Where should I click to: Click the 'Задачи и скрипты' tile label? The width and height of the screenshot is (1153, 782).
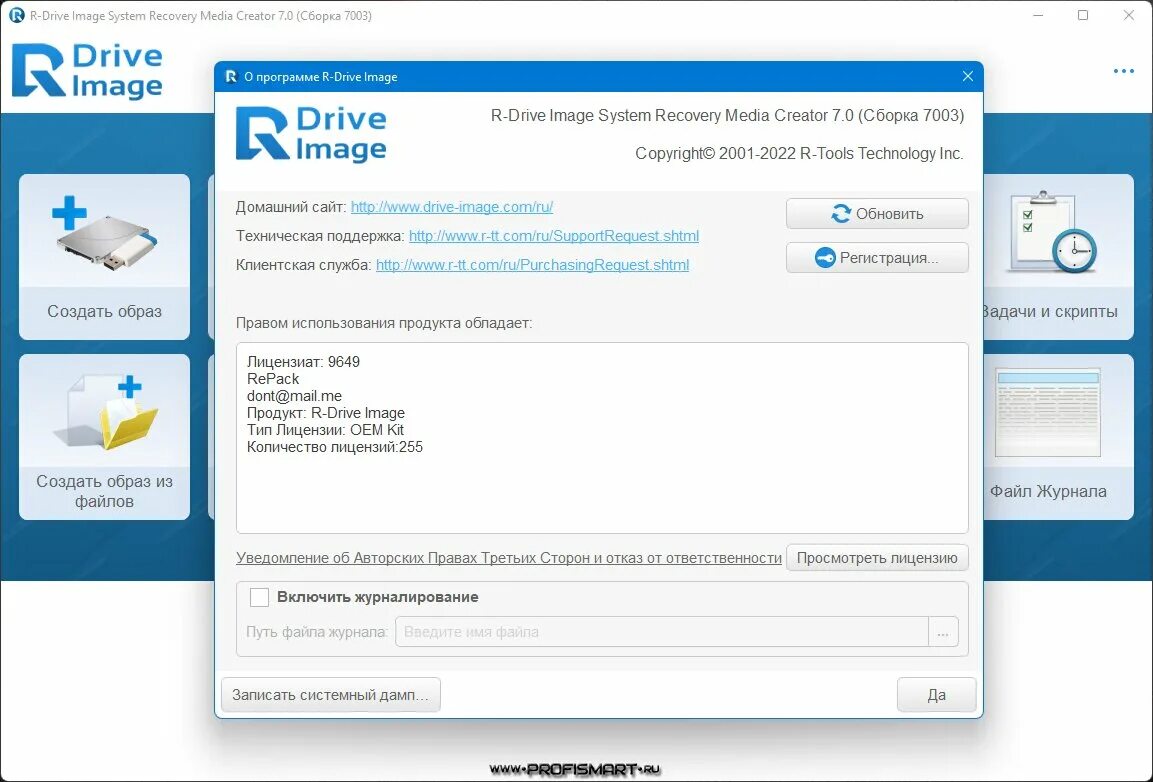click(1049, 312)
